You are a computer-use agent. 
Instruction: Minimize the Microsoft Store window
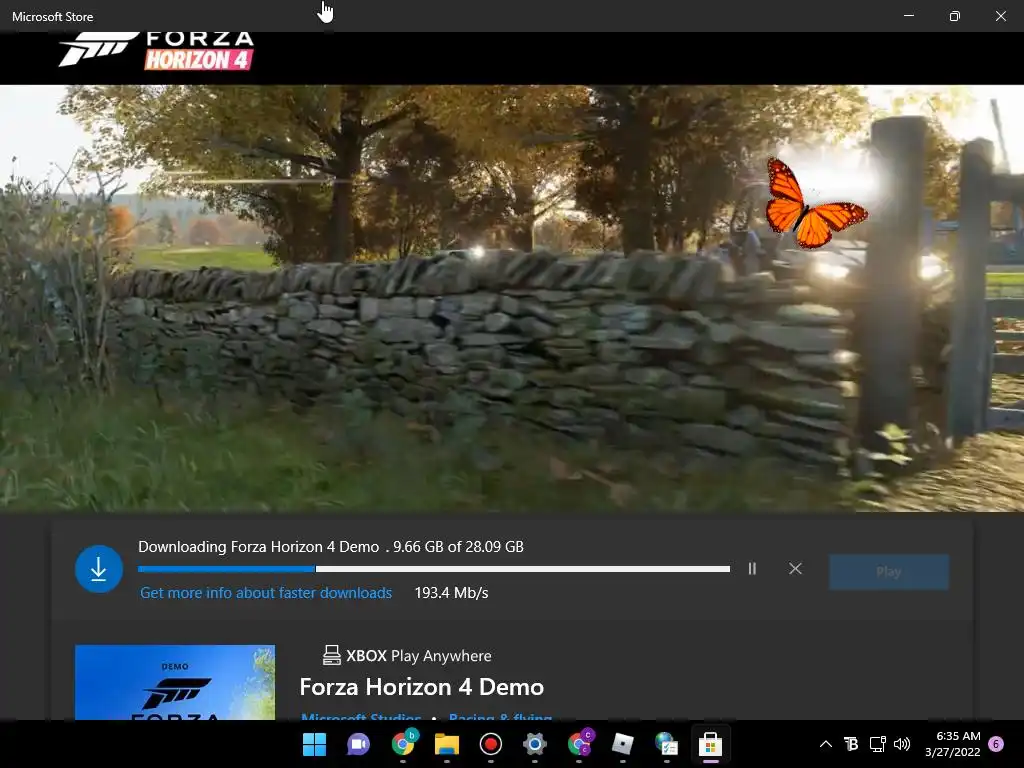908,16
